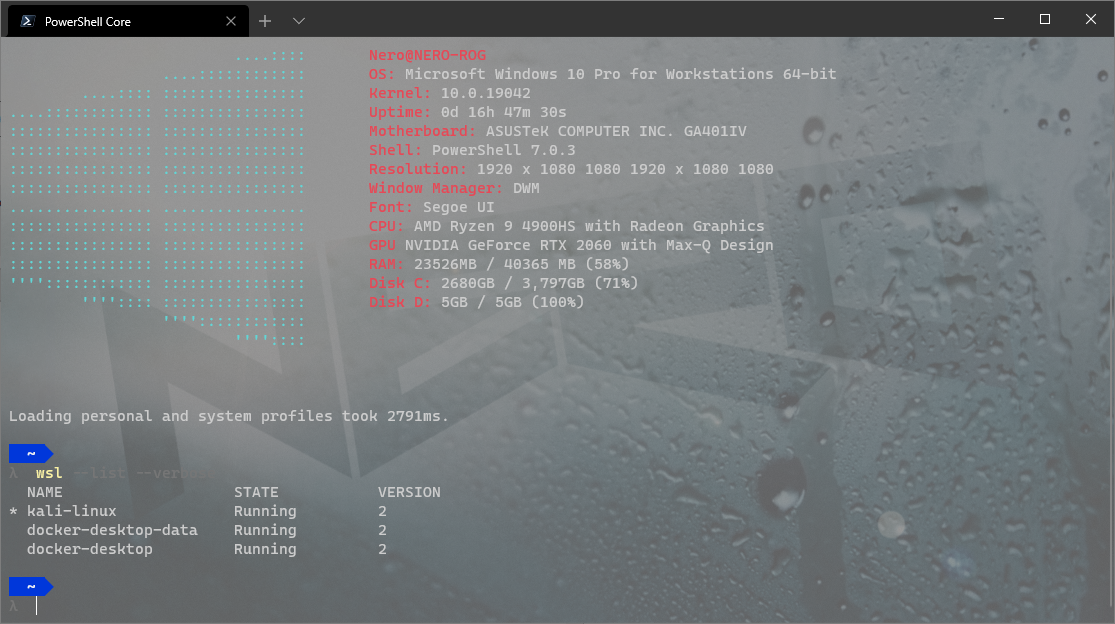The height and width of the screenshot is (624, 1115).
Task: Click the Motherboard text ASUSTeK COMPUTER INC.
Action: [580, 131]
